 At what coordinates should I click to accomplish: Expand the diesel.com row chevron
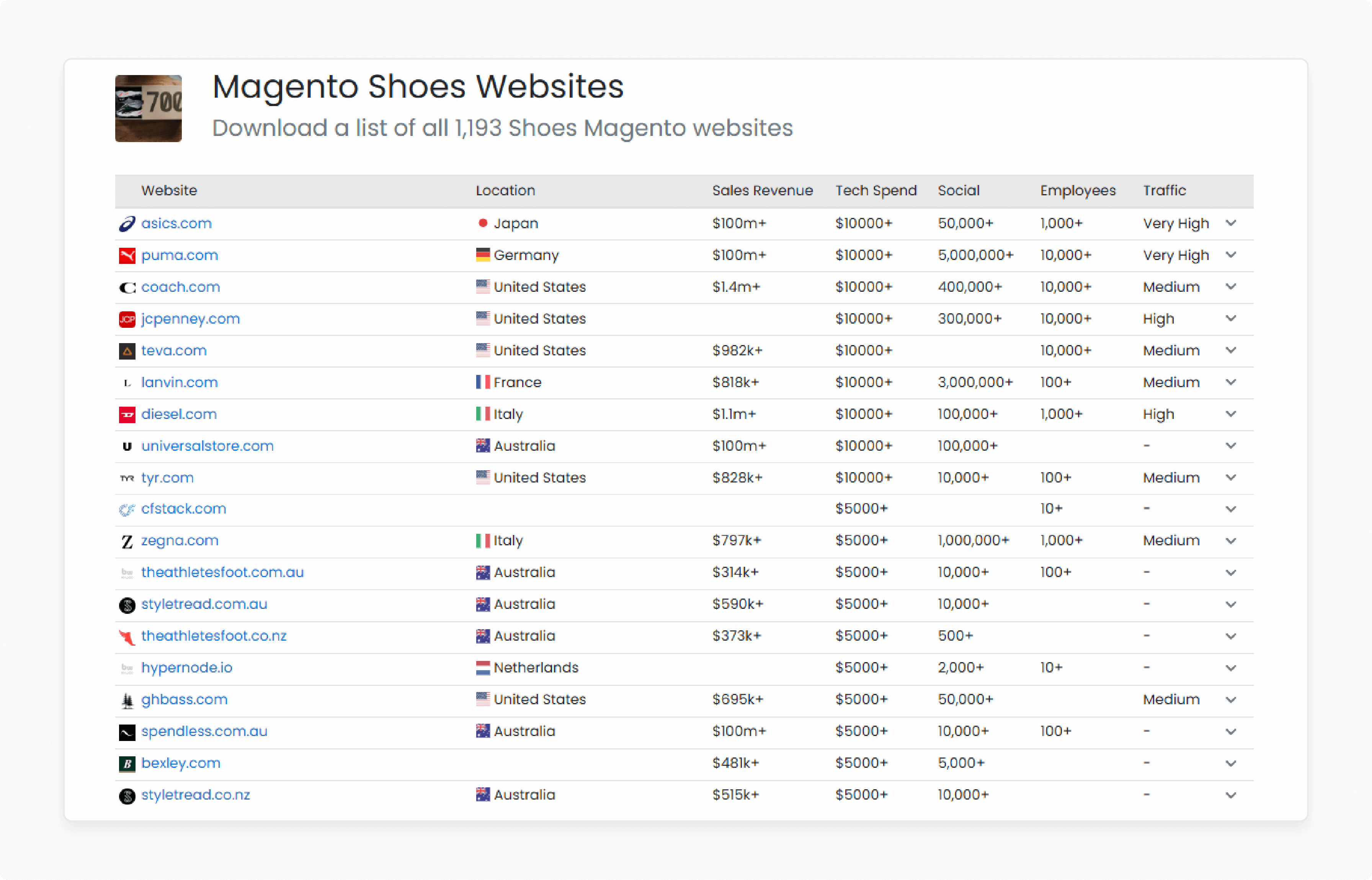point(1231,414)
